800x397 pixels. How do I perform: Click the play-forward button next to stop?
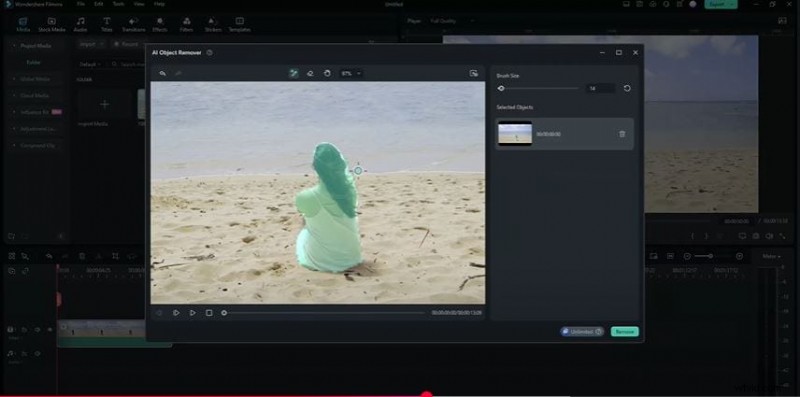[192, 313]
